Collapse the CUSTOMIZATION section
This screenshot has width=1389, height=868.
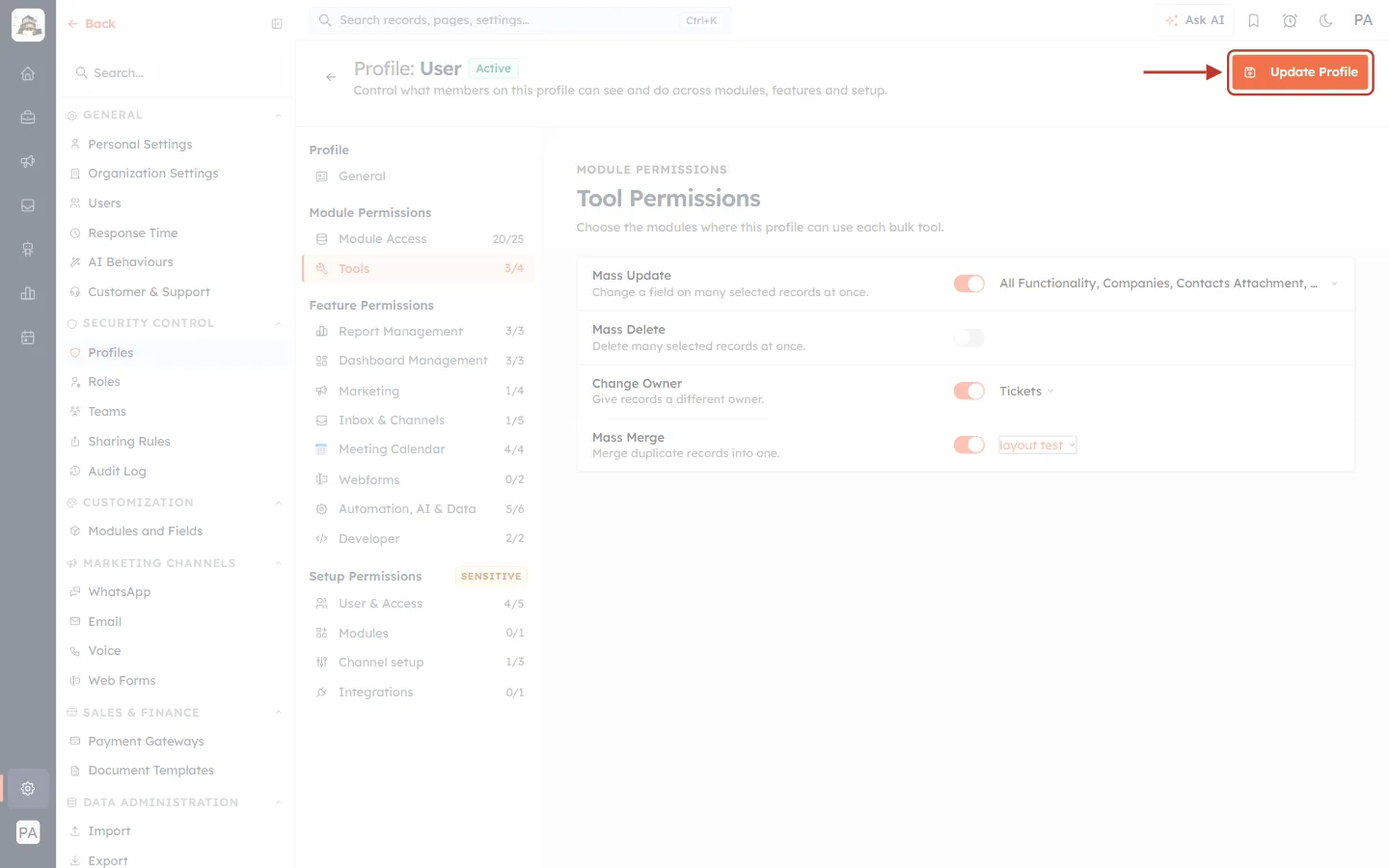(x=279, y=503)
